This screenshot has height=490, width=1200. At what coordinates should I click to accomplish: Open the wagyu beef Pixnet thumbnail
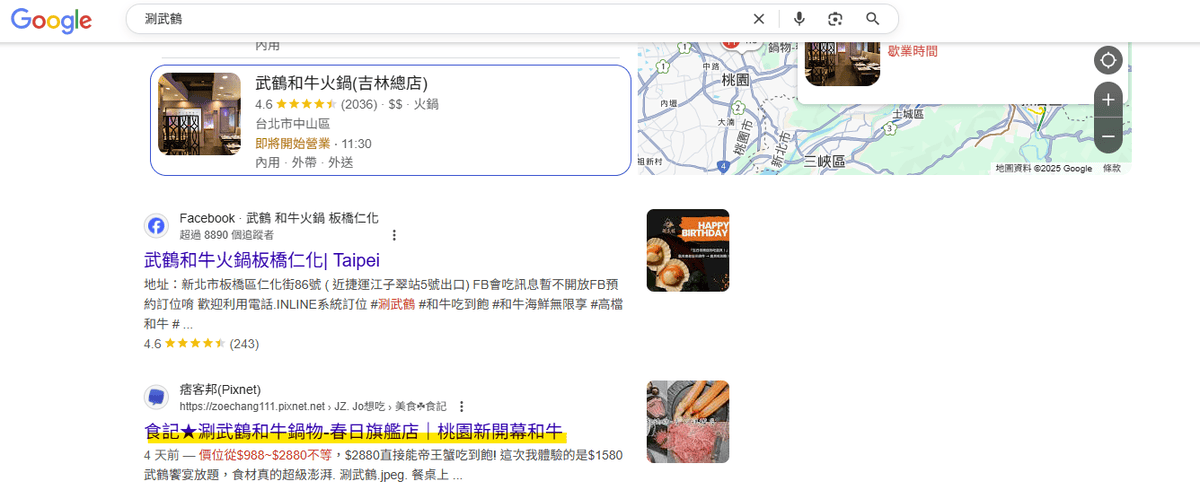tap(688, 421)
